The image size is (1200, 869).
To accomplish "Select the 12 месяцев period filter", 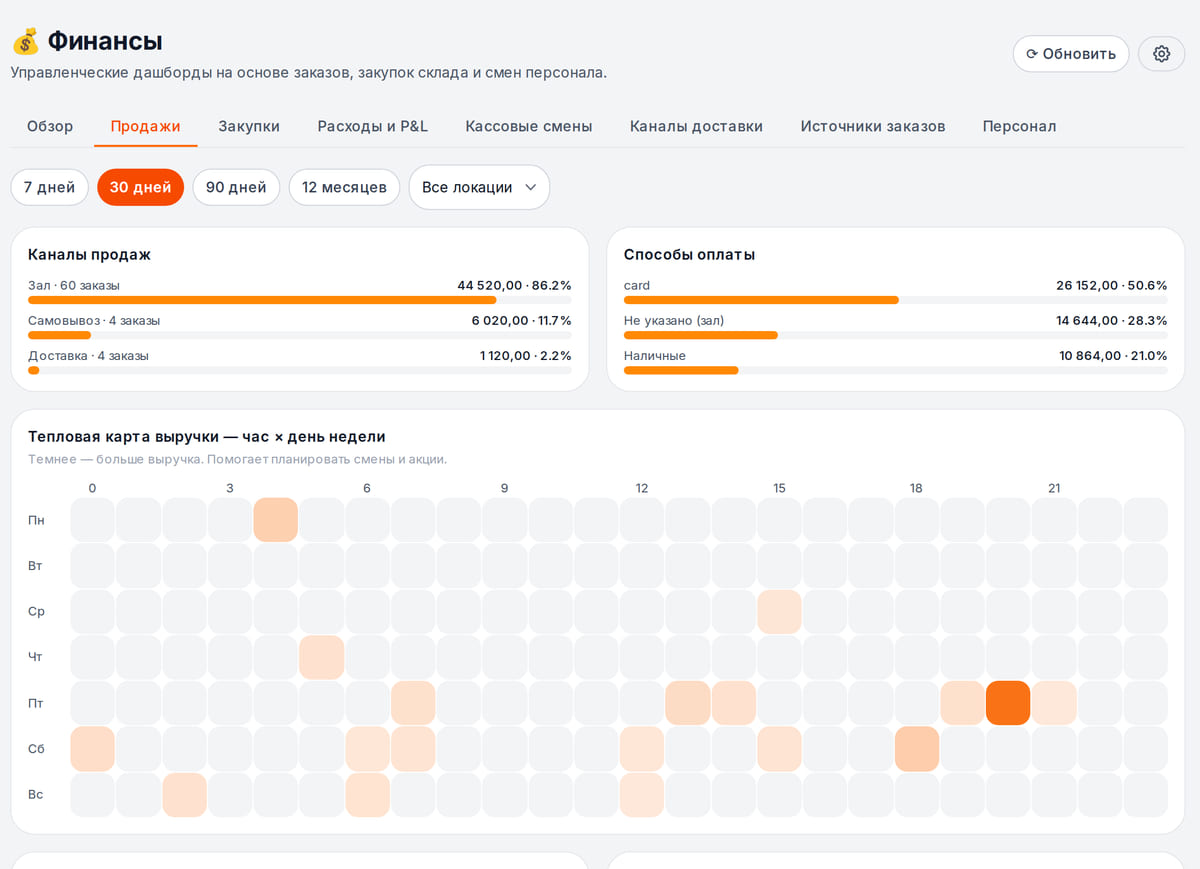I will [344, 187].
